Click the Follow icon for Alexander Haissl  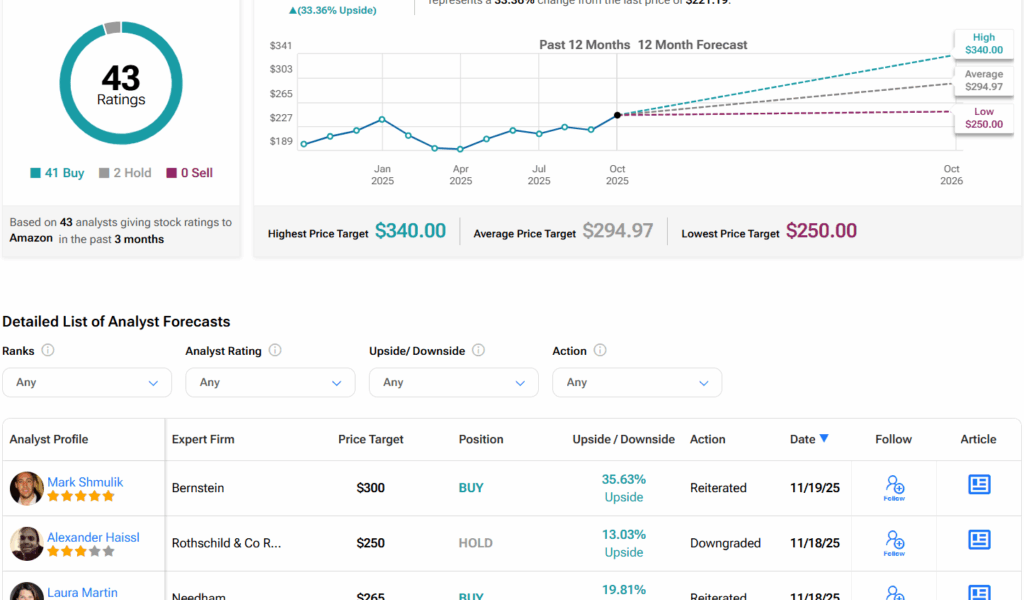894,542
